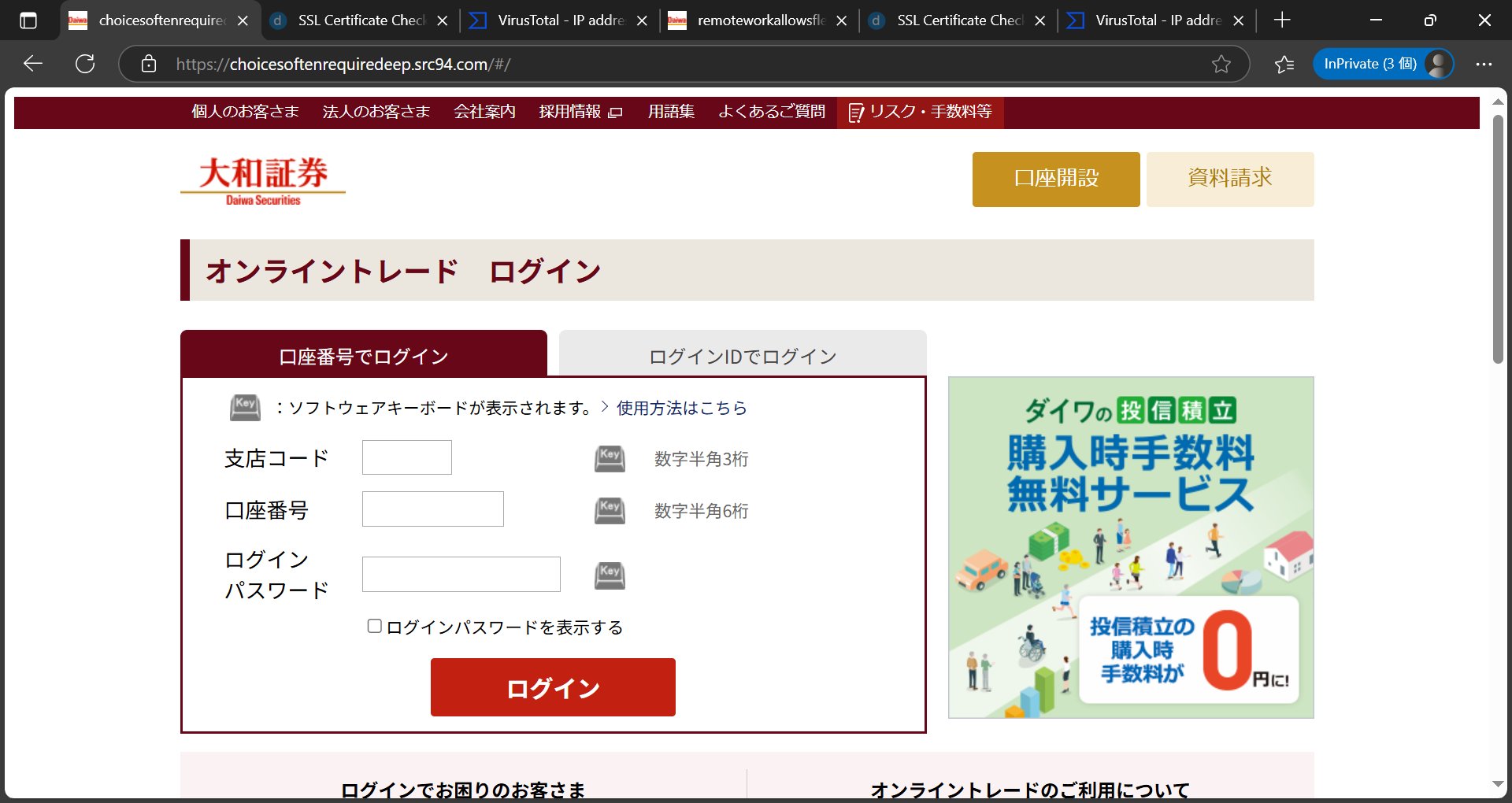Select the ログインIDでログイン tab
Image resolution: width=1512 pixels, height=803 pixels.
[x=743, y=354]
